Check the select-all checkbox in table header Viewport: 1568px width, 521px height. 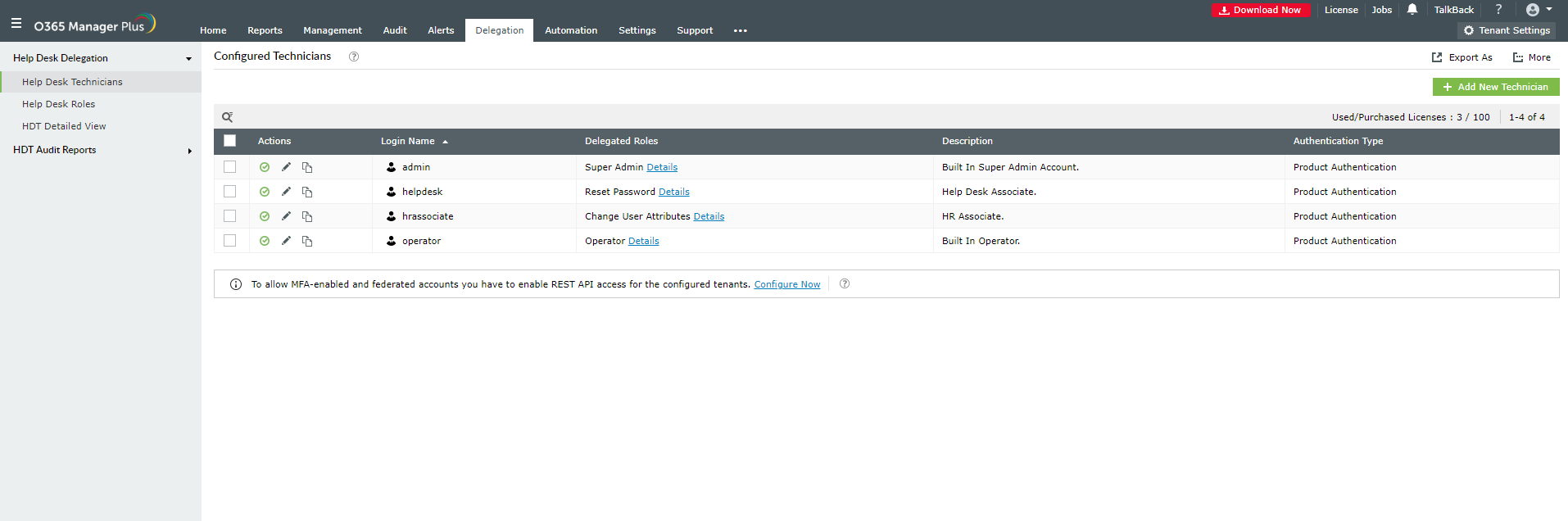click(230, 141)
